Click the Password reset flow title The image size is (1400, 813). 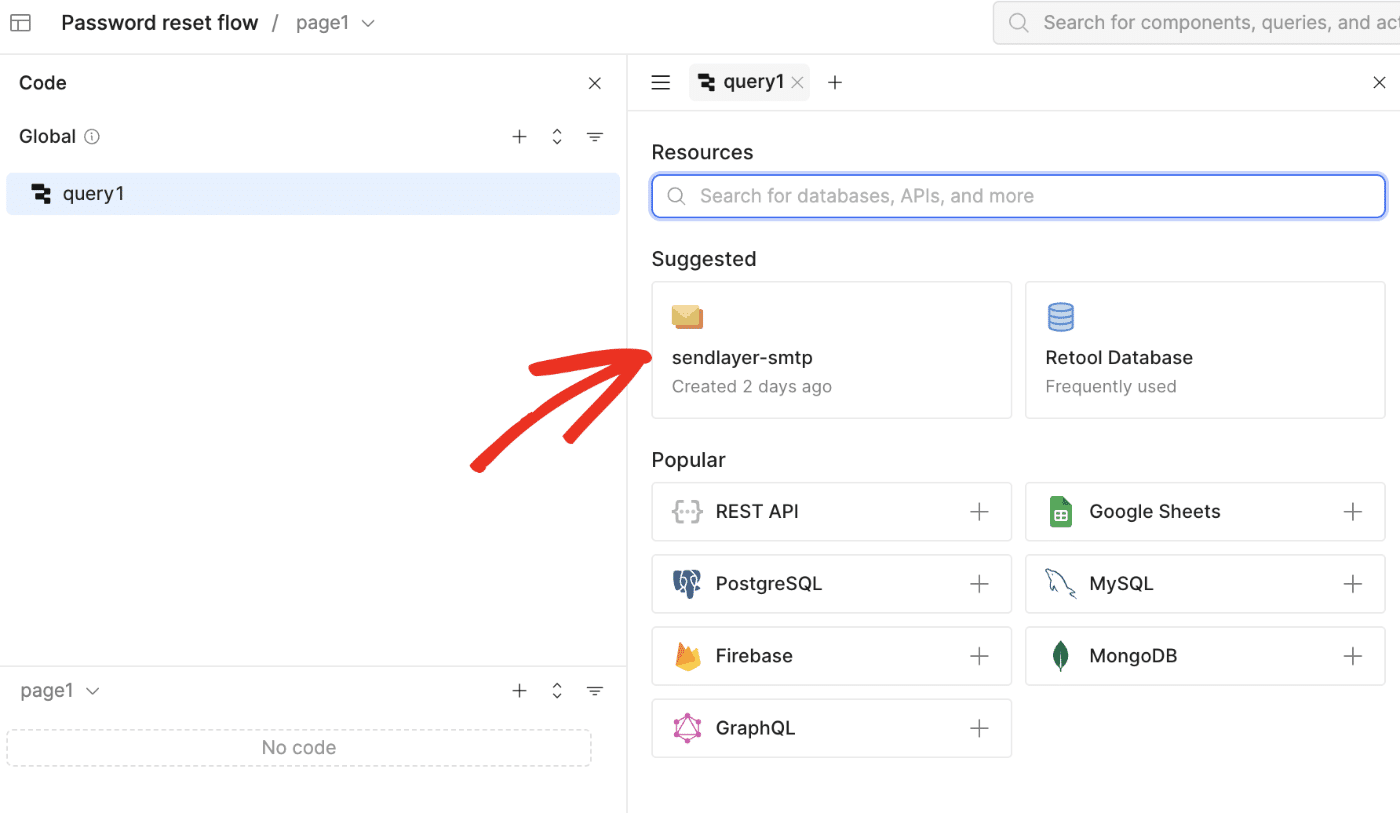tap(160, 23)
